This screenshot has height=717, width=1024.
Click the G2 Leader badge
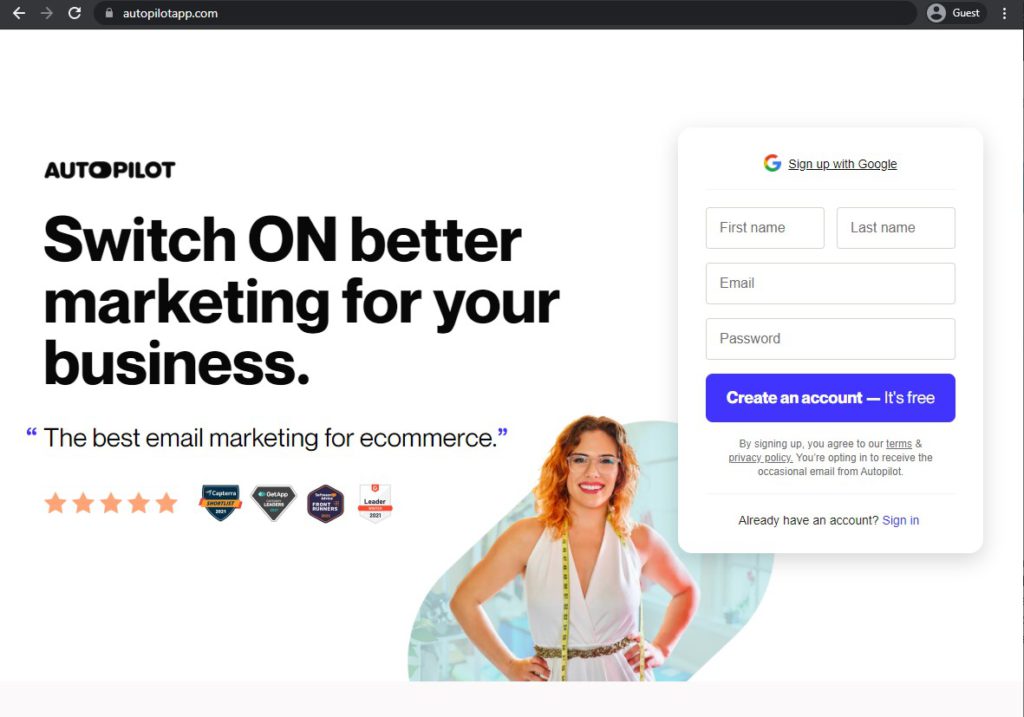375,502
